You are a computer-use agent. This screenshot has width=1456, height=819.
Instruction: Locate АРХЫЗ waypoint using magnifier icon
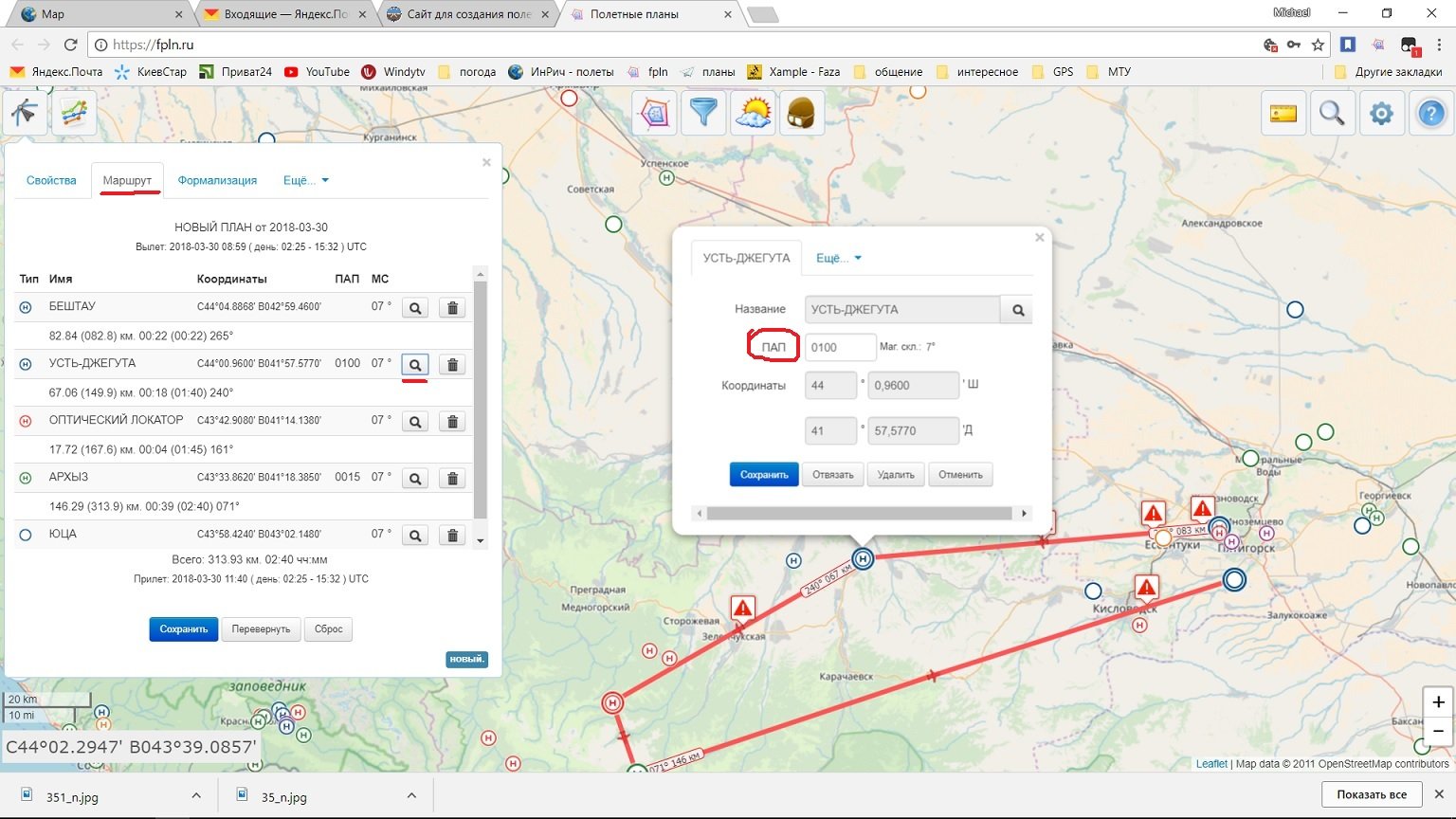tap(415, 479)
